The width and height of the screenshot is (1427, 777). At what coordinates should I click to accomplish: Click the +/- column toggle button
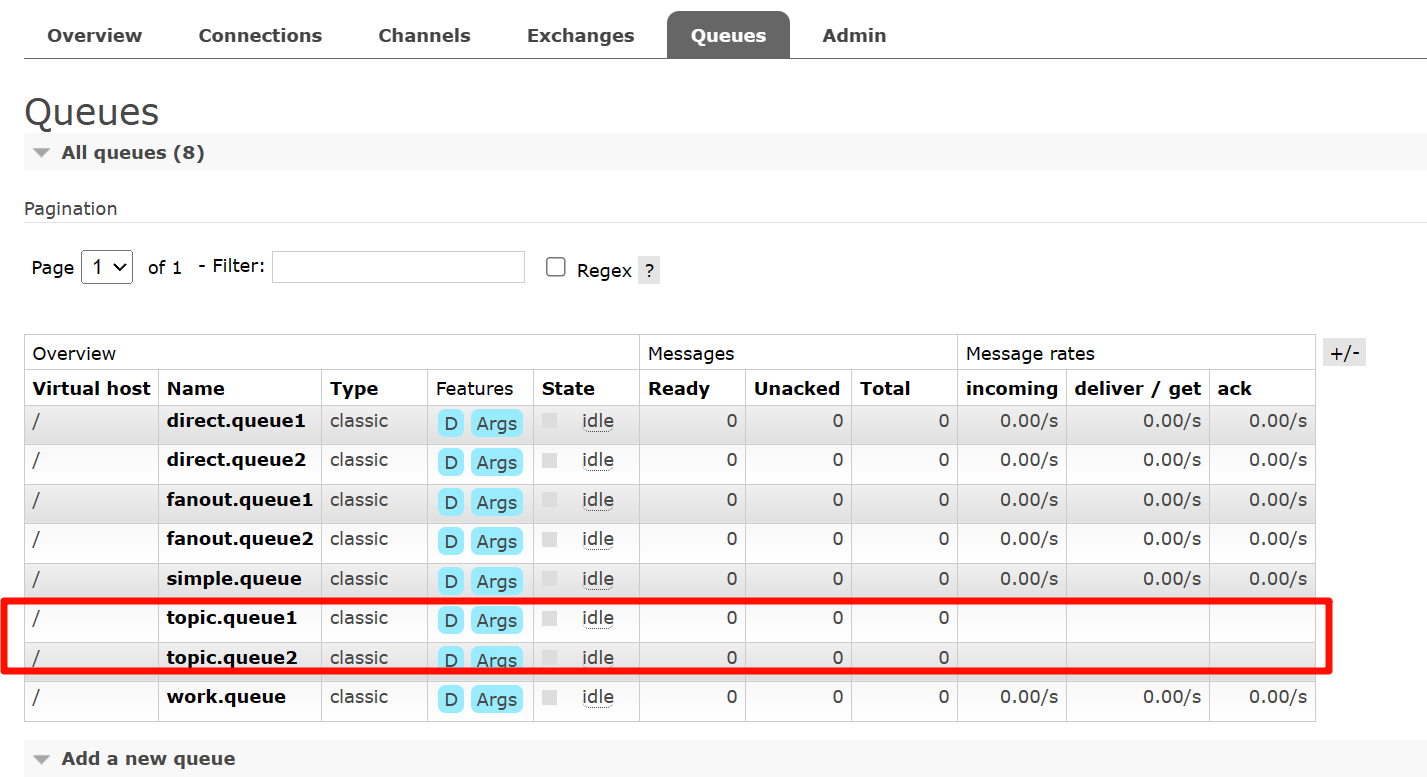tap(1344, 353)
